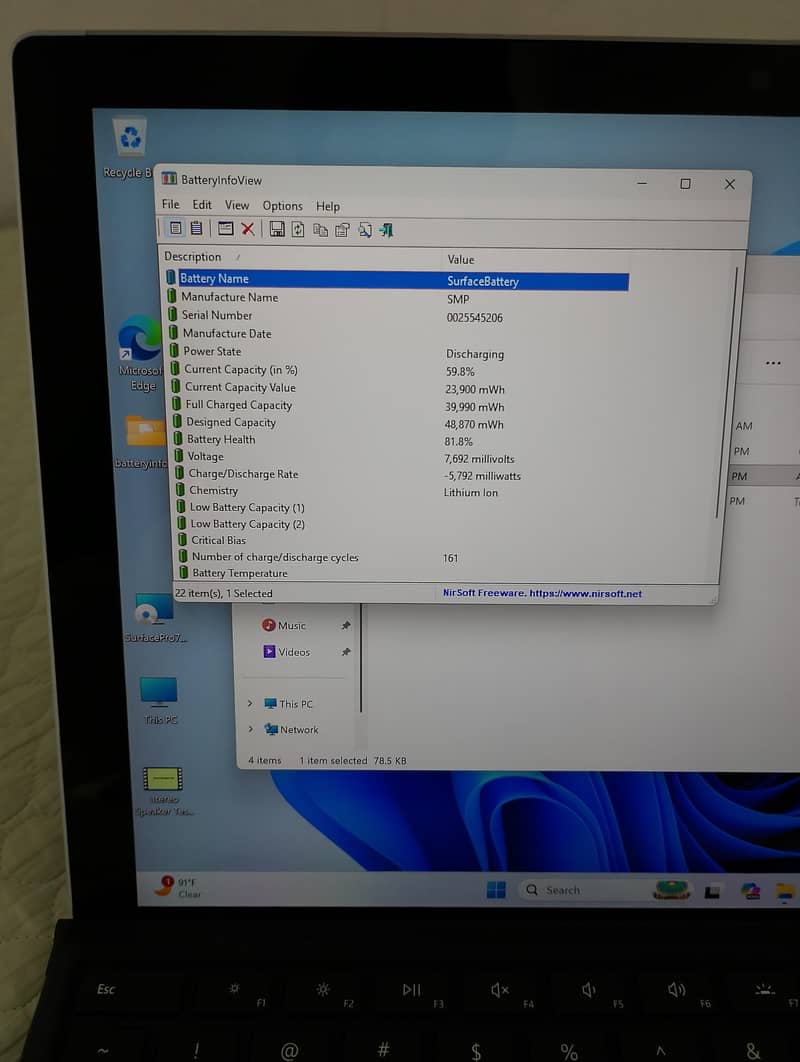Open Task View on the taskbar
The image size is (800, 1062).
pyautogui.click(x=712, y=892)
